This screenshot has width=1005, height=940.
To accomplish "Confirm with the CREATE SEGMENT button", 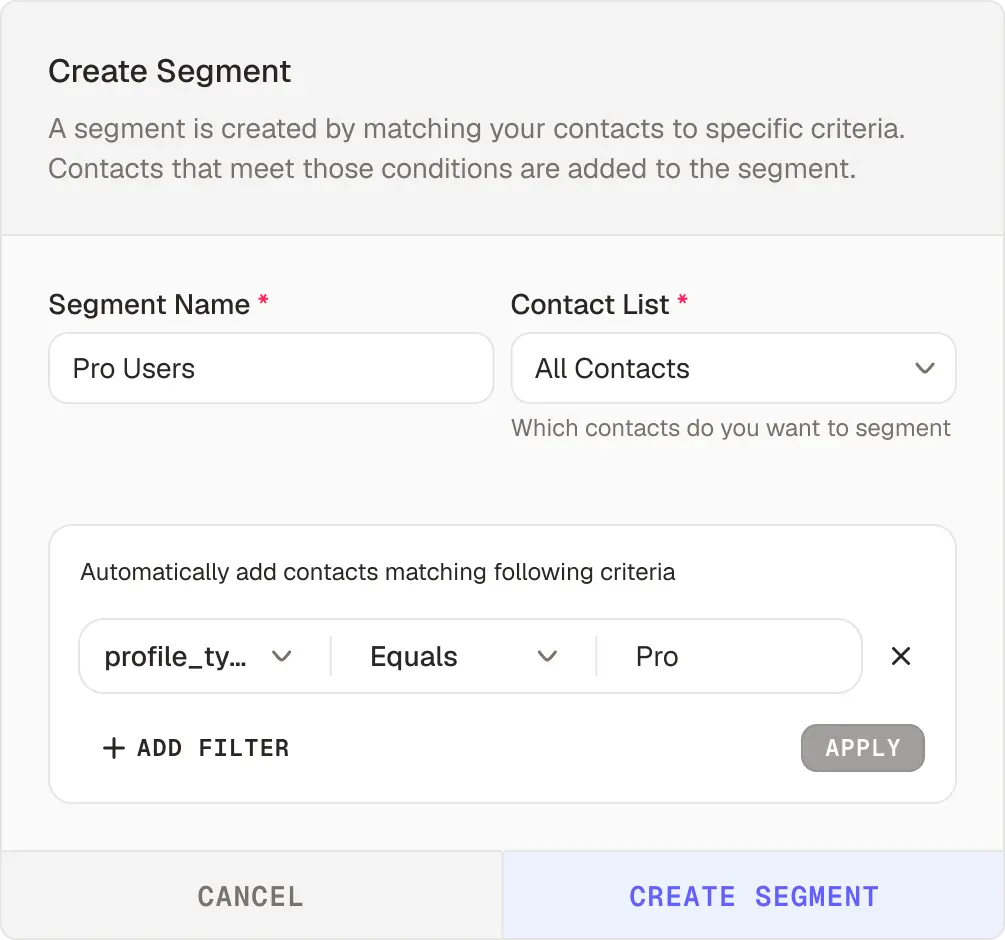I will click(753, 896).
